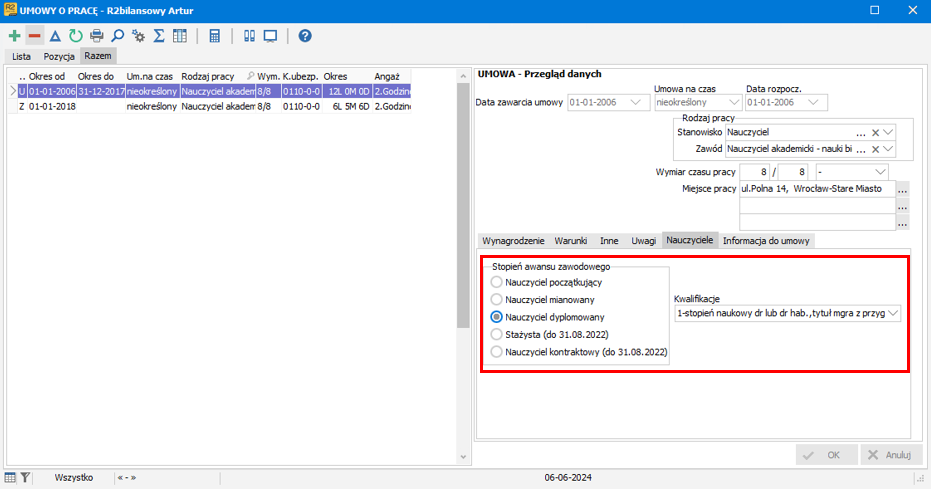The image size is (931, 491).
Task: Switch to the Wynagrodzenie tab
Action: click(513, 240)
